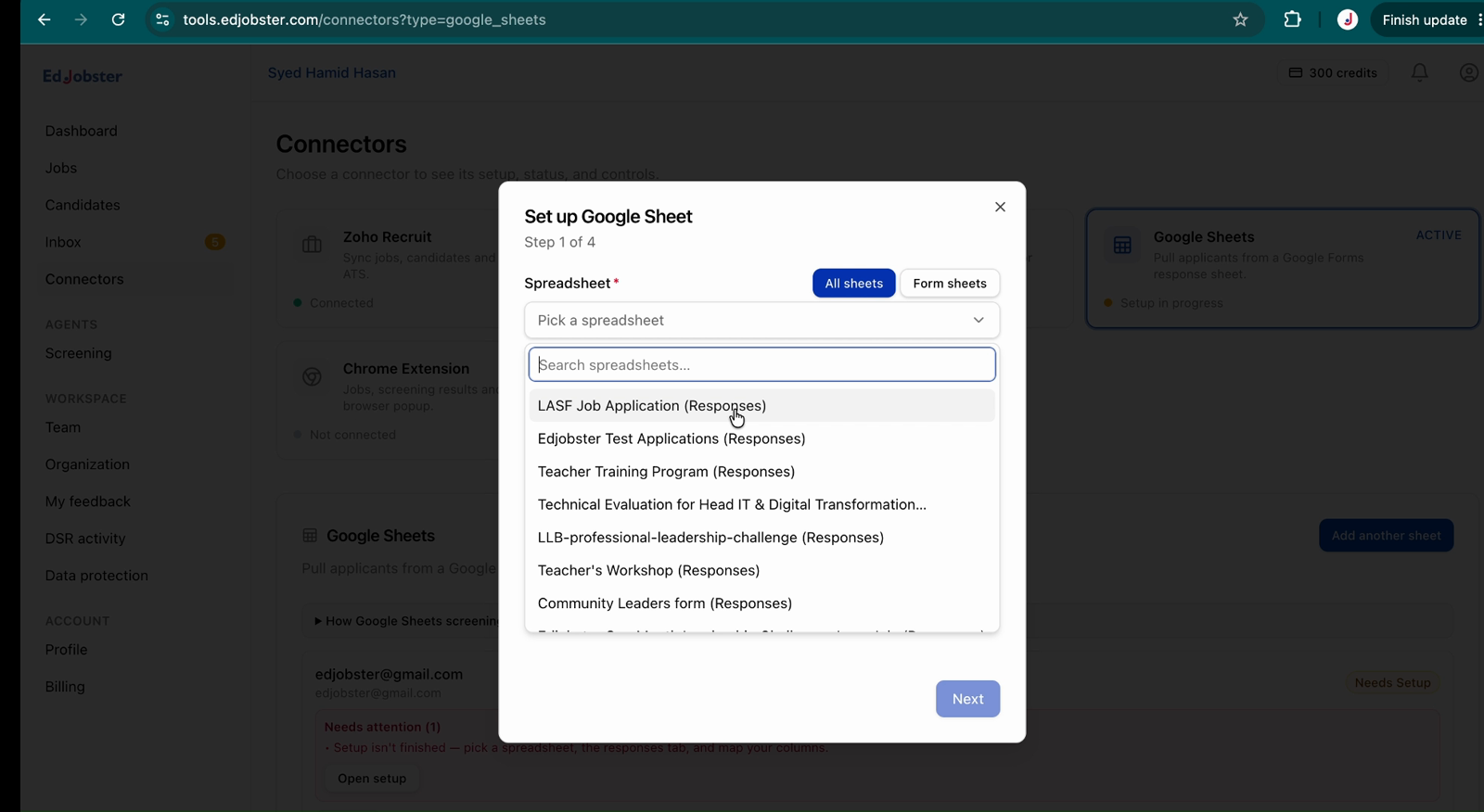Click the Finish update button
The width and height of the screenshot is (1484, 812).
point(1425,19)
